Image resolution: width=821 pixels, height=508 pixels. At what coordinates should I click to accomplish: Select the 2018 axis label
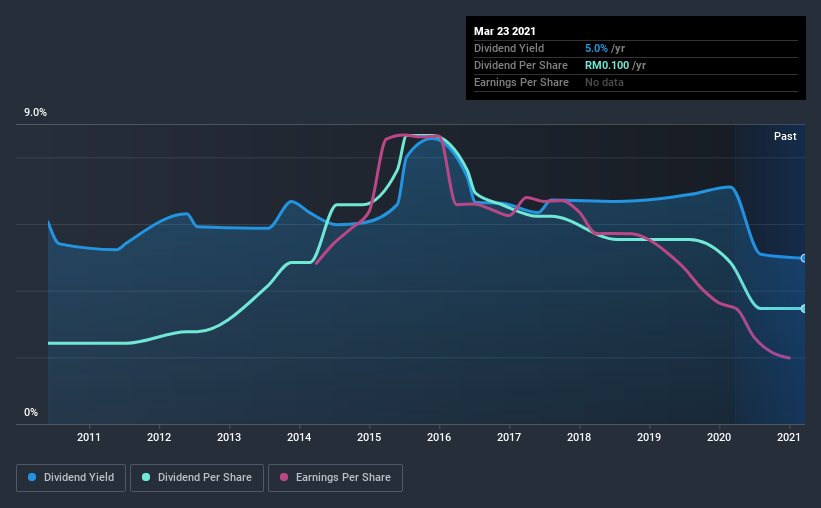(x=579, y=437)
